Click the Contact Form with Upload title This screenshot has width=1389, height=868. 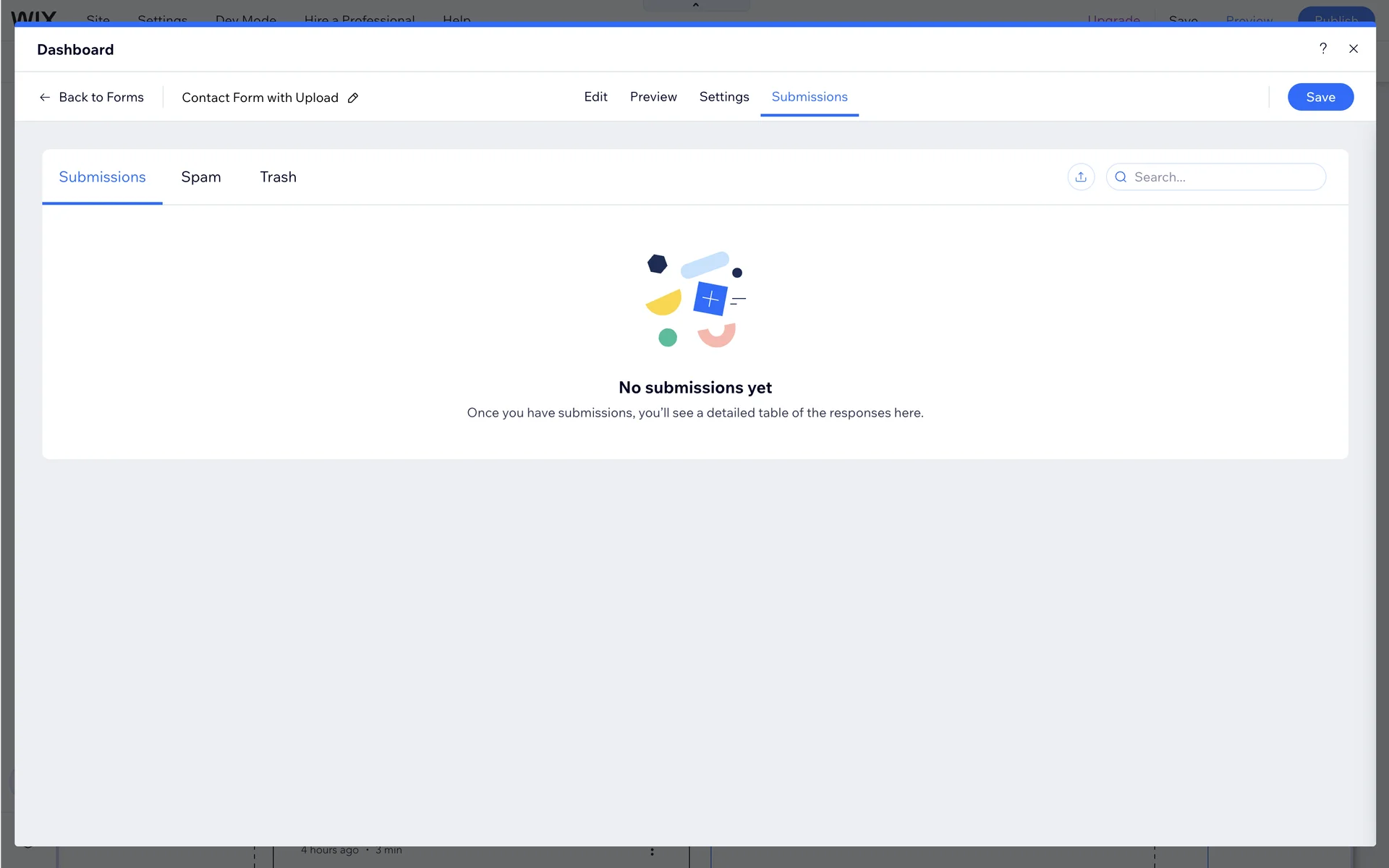pos(260,98)
